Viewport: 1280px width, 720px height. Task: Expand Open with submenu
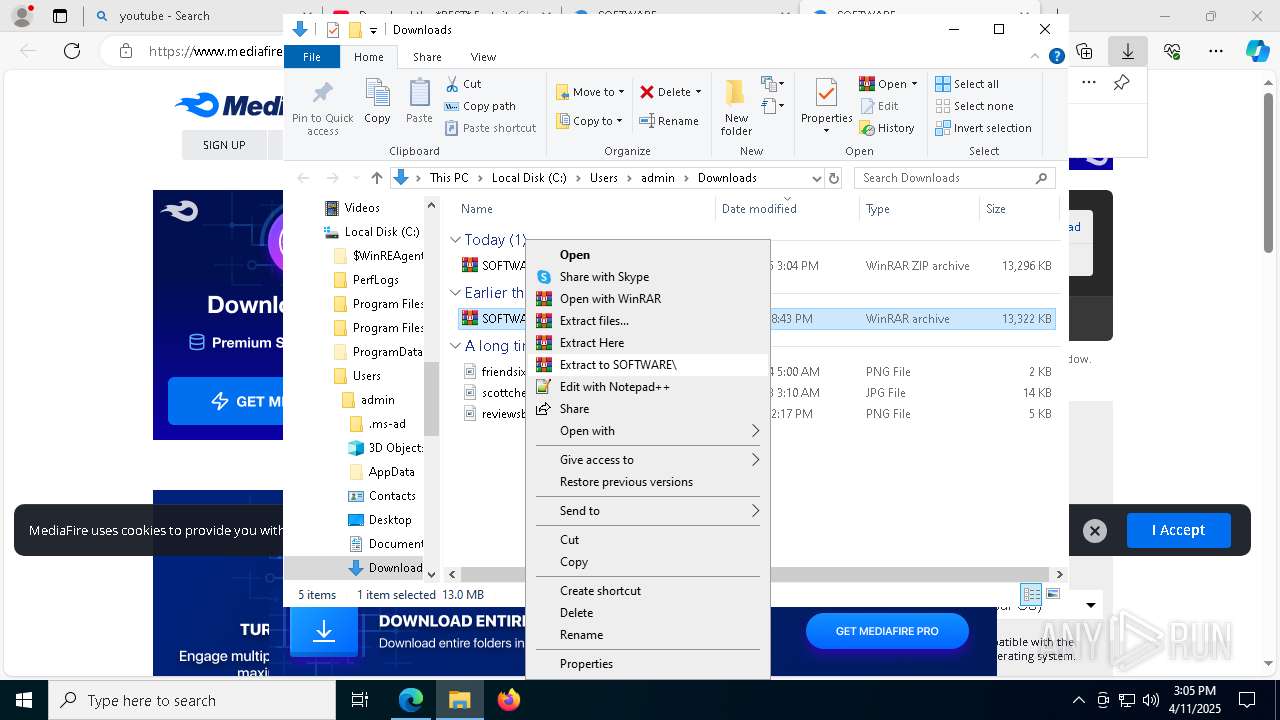pyautogui.click(x=648, y=431)
